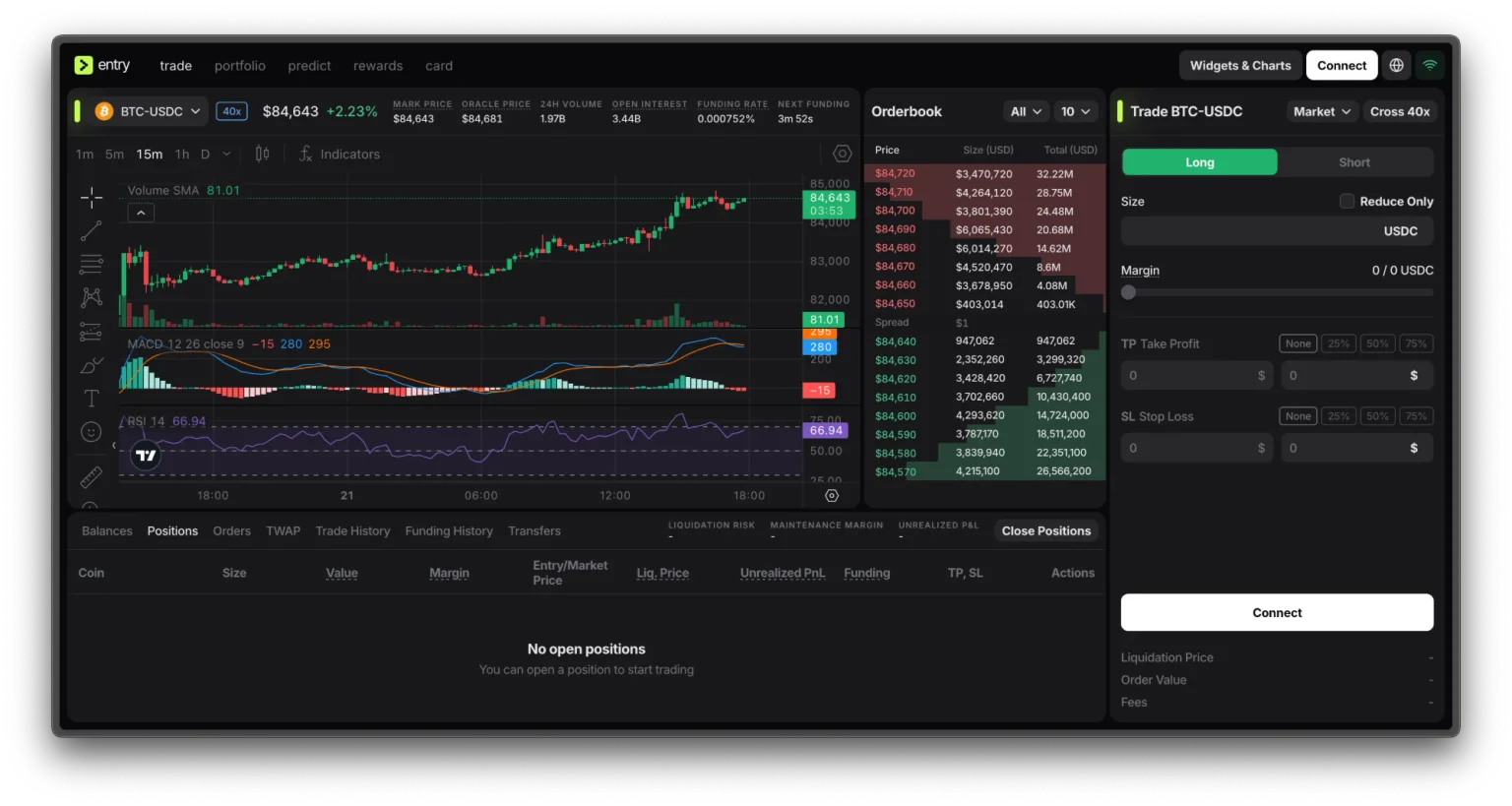Open the rewards tab

click(378, 66)
